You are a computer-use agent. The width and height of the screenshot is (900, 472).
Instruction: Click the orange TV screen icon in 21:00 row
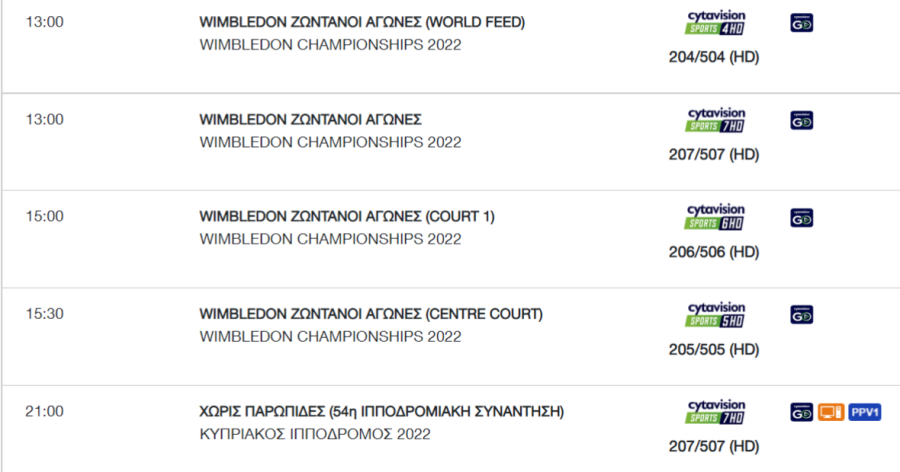831,412
